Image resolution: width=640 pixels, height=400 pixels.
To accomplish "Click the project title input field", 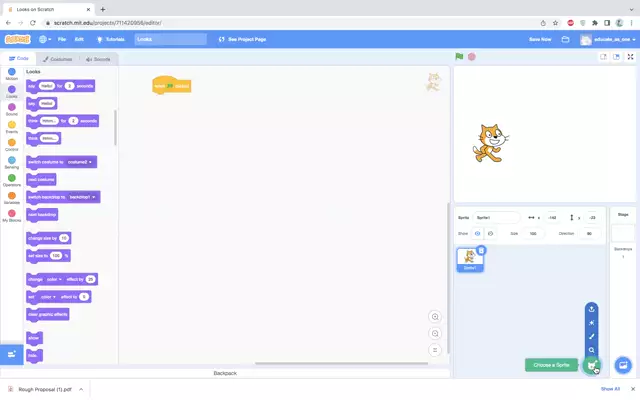I will 171,39.
